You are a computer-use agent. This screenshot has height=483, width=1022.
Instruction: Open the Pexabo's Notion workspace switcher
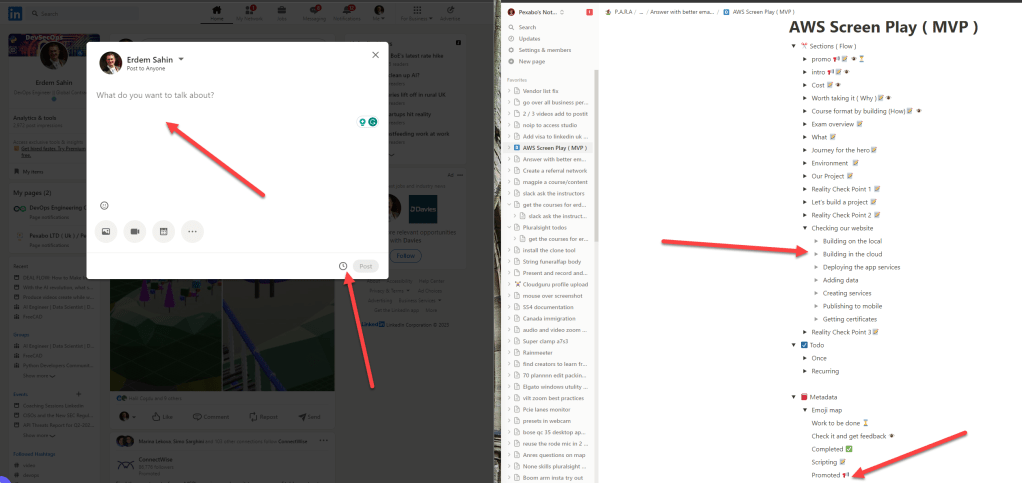tap(536, 12)
